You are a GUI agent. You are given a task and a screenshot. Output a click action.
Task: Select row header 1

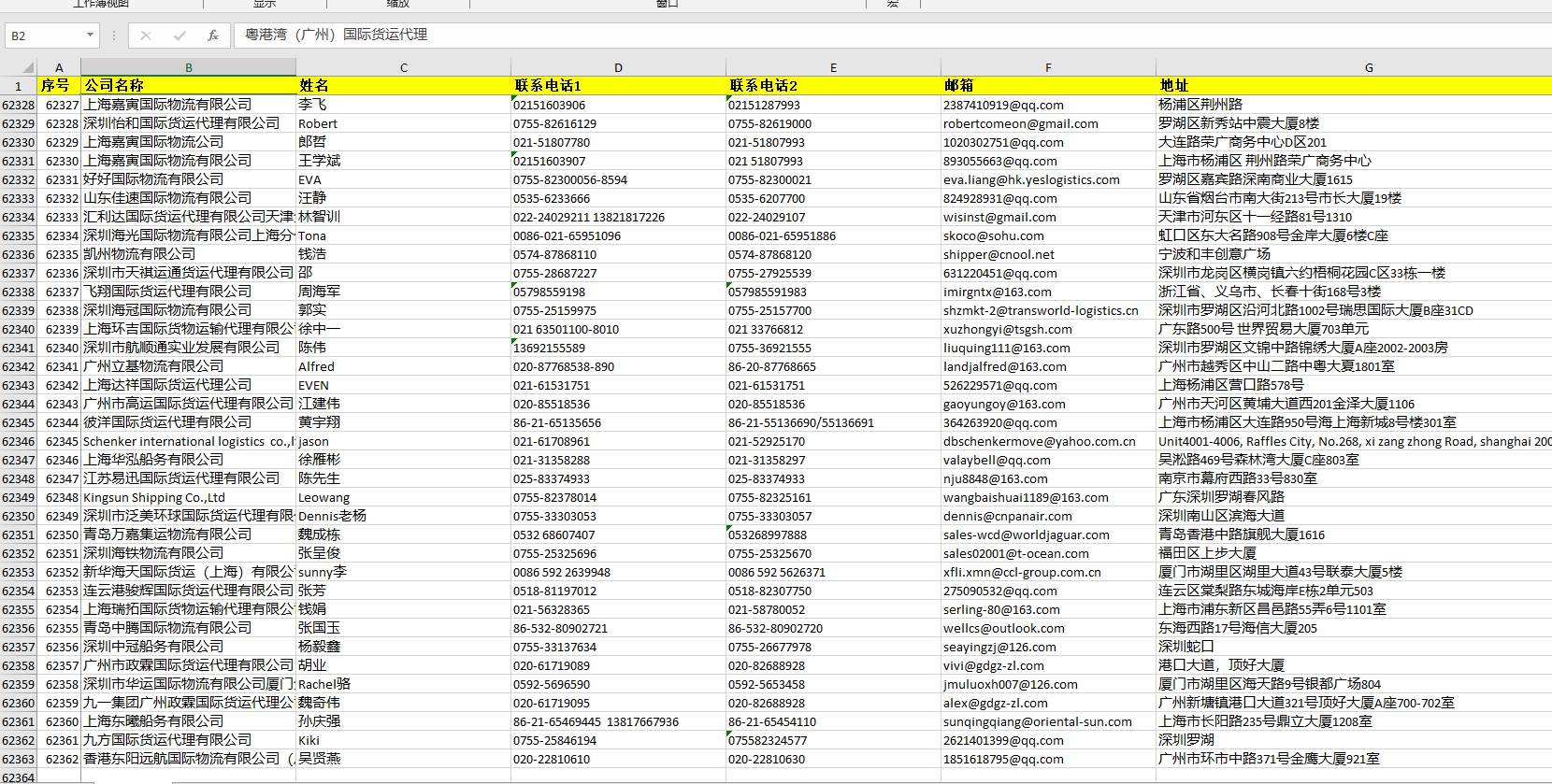[x=19, y=86]
